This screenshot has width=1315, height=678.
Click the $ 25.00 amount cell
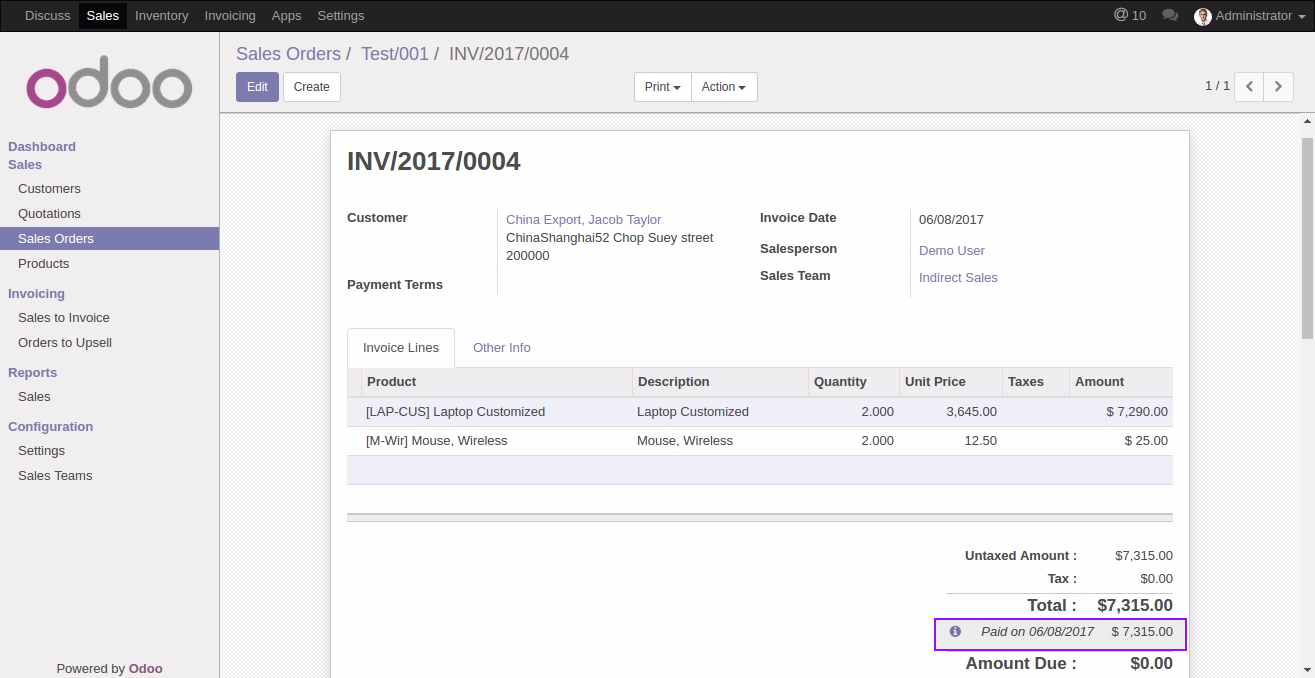tap(1120, 441)
